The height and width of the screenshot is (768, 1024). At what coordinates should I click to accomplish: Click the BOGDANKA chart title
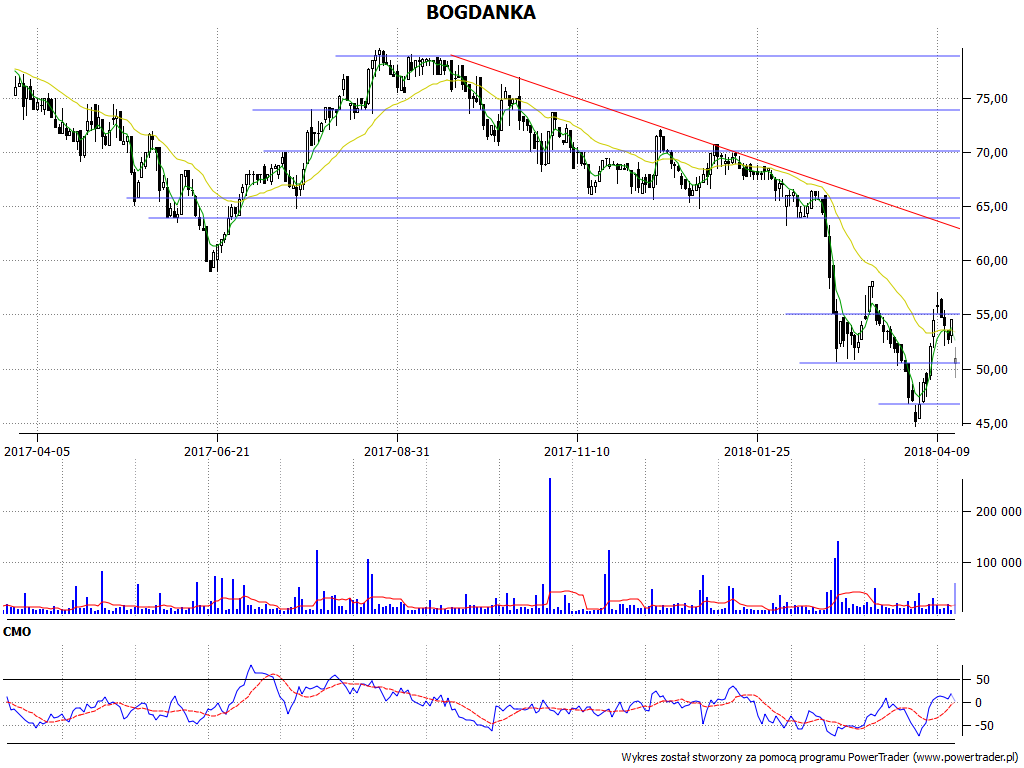pos(481,12)
